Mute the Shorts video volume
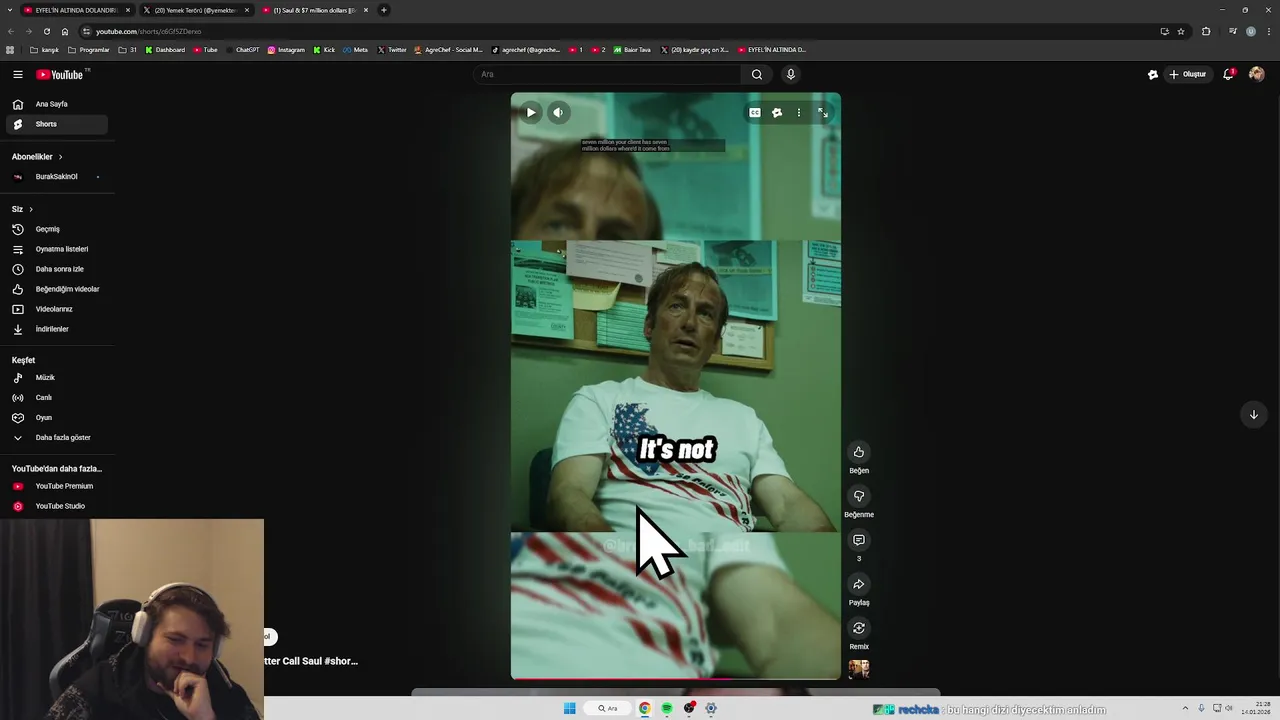Image resolution: width=1280 pixels, height=720 pixels. point(558,113)
